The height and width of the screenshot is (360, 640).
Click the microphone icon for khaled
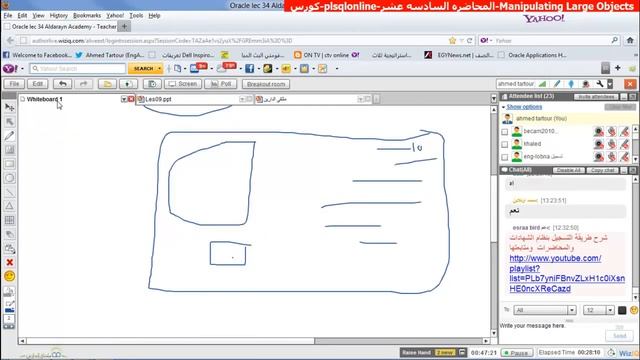(x=611, y=144)
